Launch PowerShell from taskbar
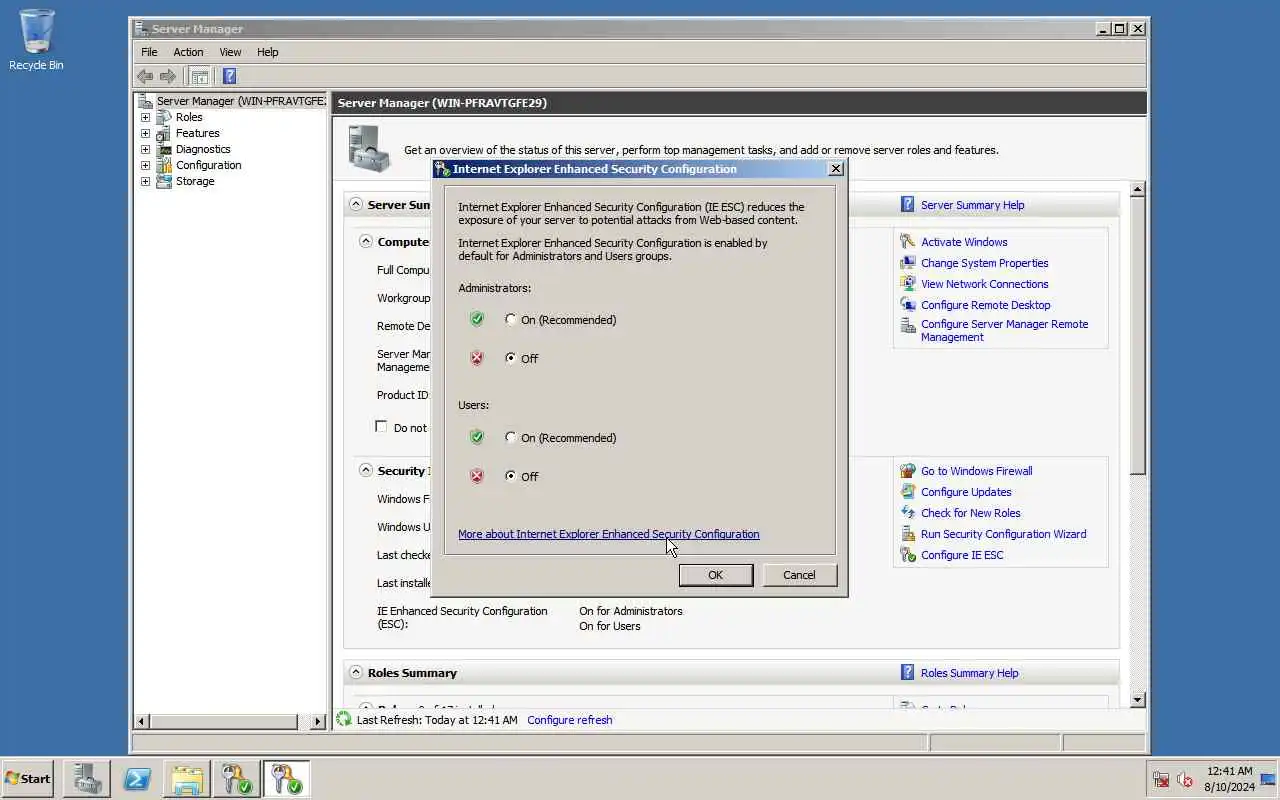Screen dimensions: 1280x800 coord(137,779)
